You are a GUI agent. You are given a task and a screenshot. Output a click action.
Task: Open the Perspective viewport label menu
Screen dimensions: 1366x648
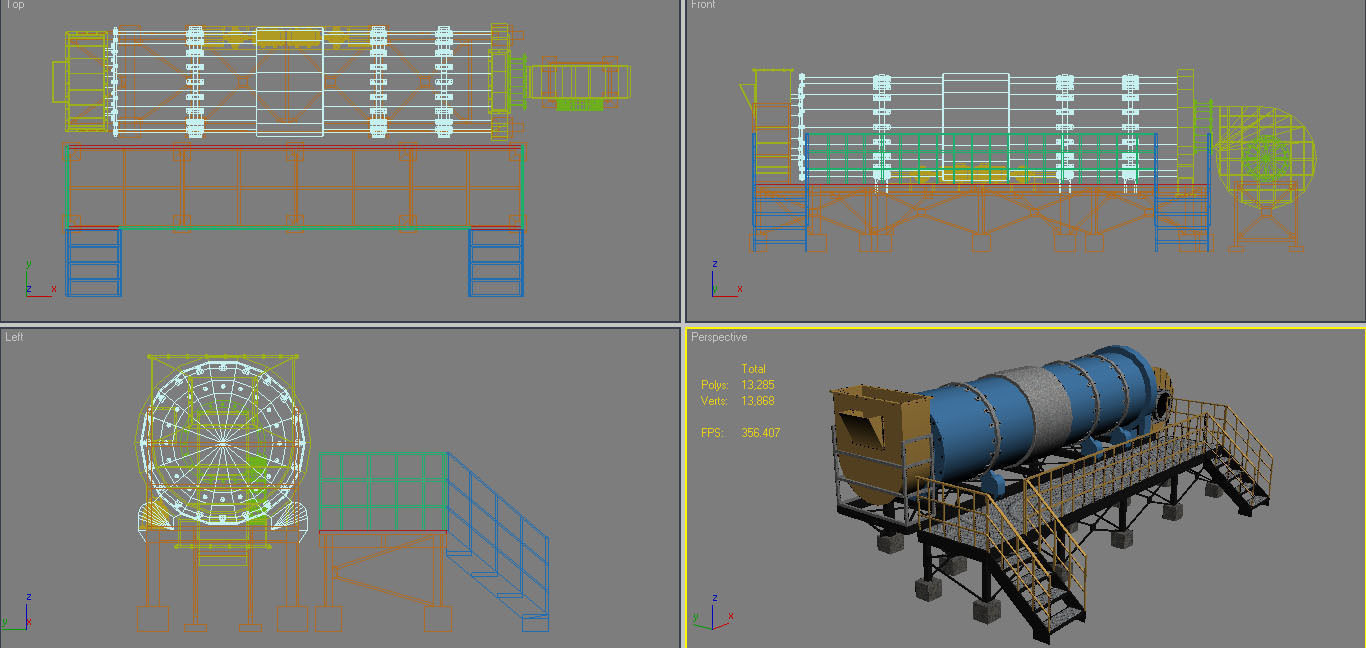(719, 338)
